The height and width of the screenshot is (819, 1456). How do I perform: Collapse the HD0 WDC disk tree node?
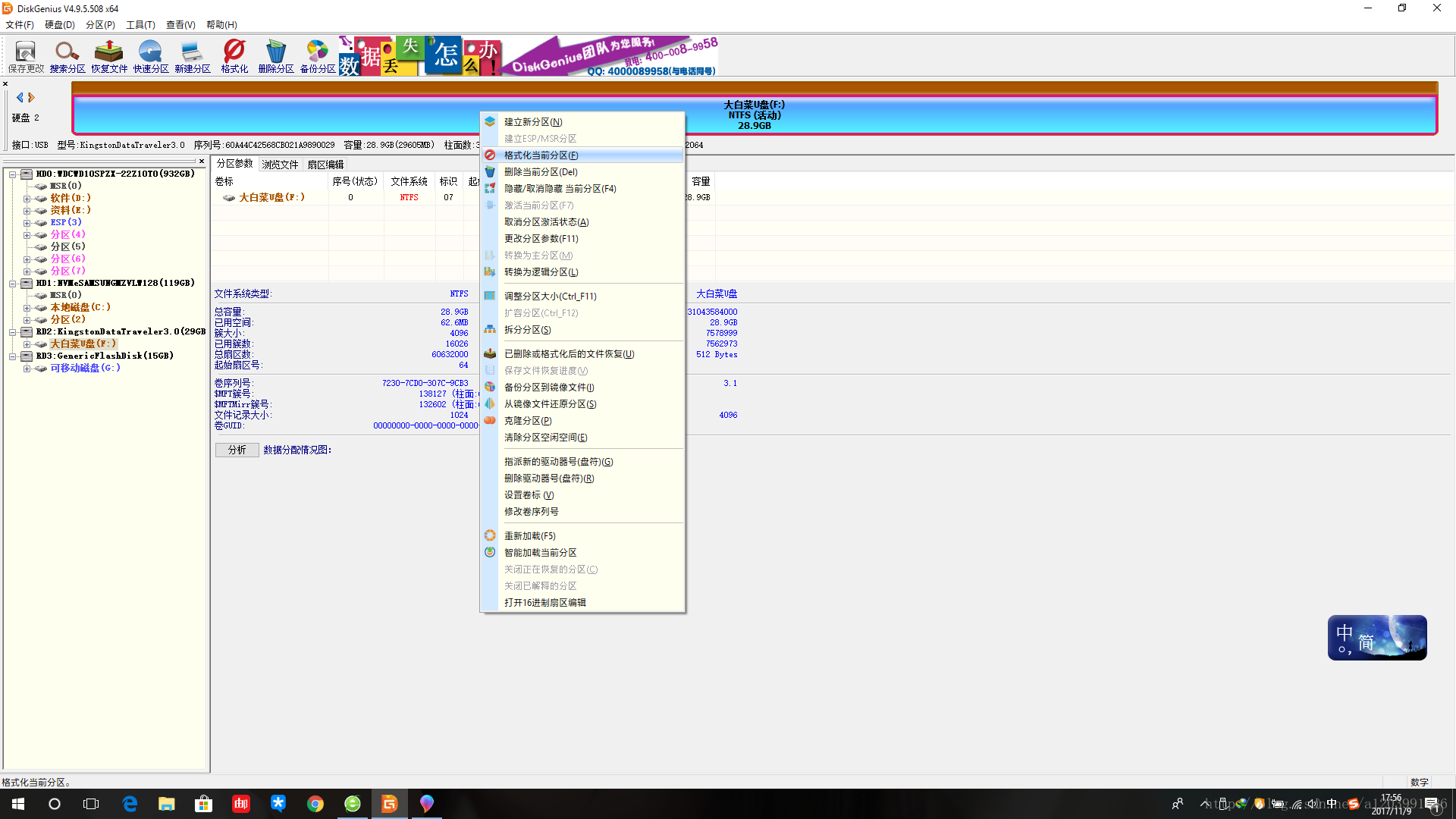point(13,174)
